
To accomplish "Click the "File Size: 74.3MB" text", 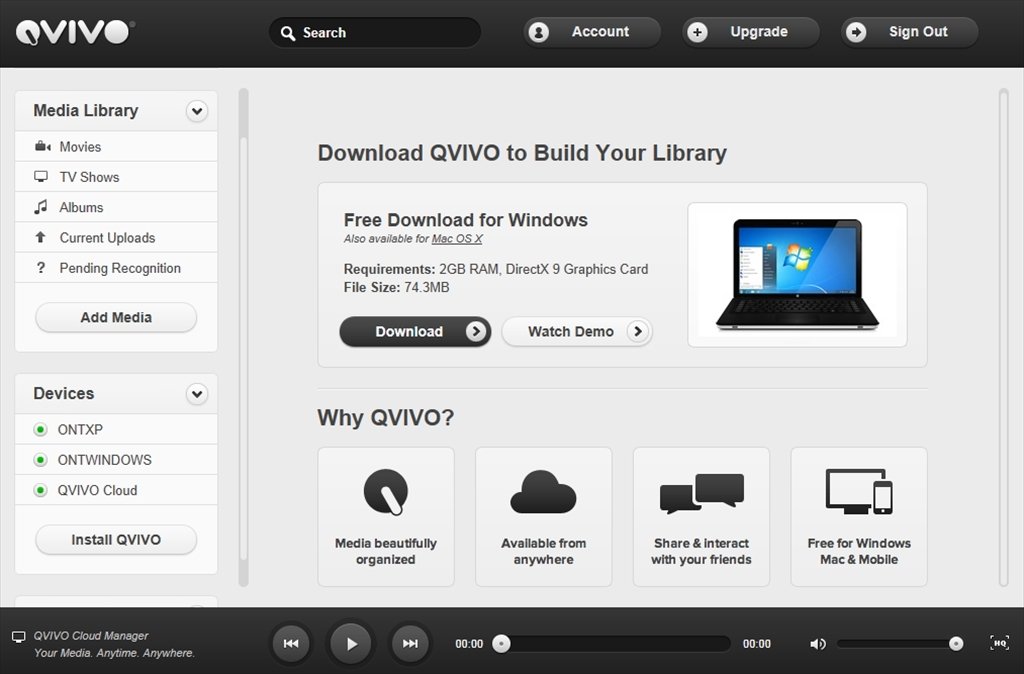I will 396,287.
